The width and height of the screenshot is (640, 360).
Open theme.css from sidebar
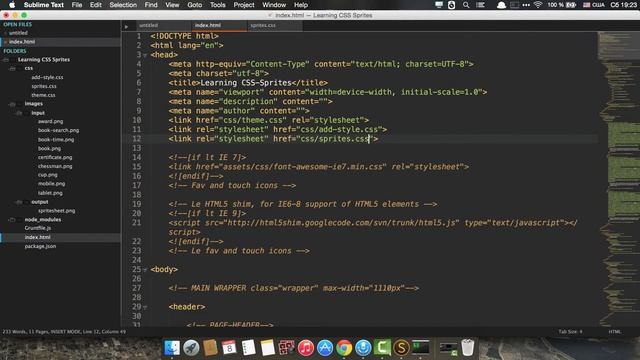(43, 95)
